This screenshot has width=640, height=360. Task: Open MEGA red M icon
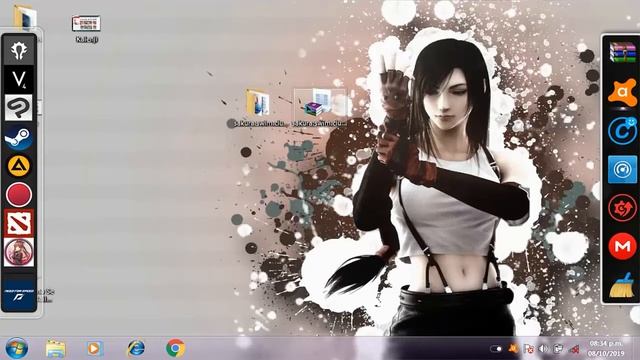pos(622,246)
